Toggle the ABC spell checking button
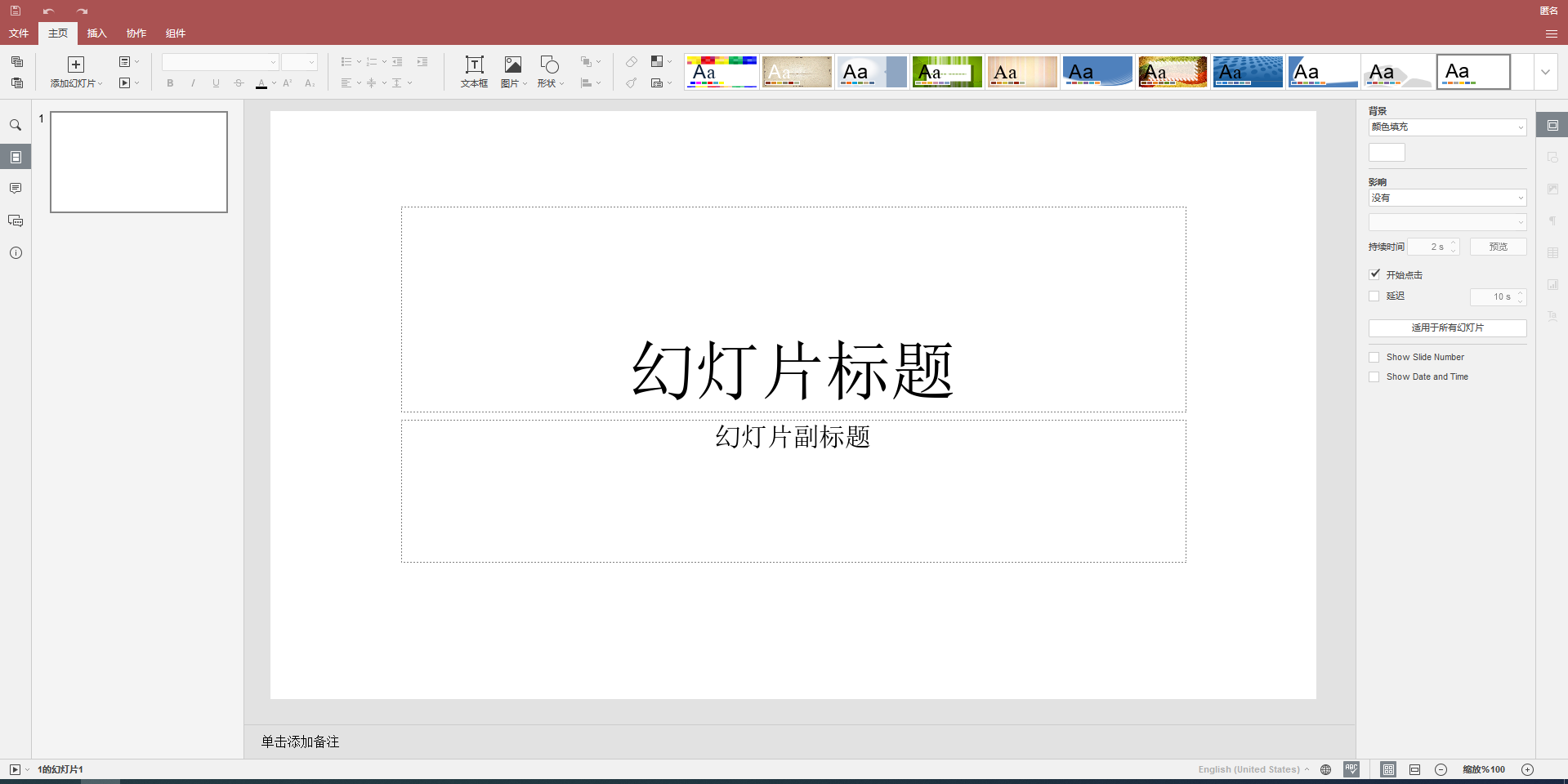Screen dimensions: 1568x784 (x=1351, y=769)
